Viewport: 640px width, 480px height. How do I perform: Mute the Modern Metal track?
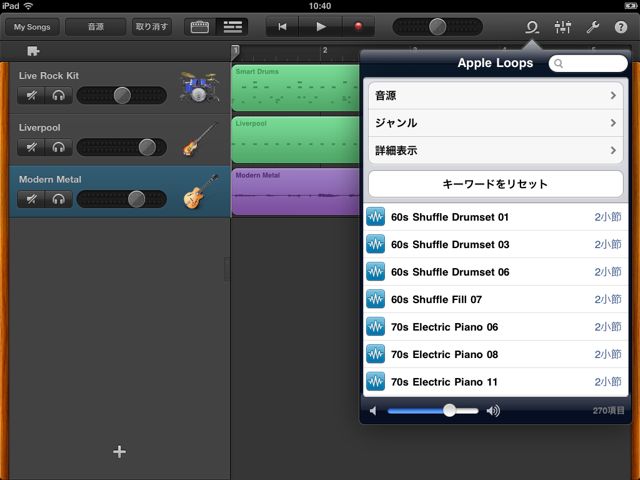click(31, 199)
